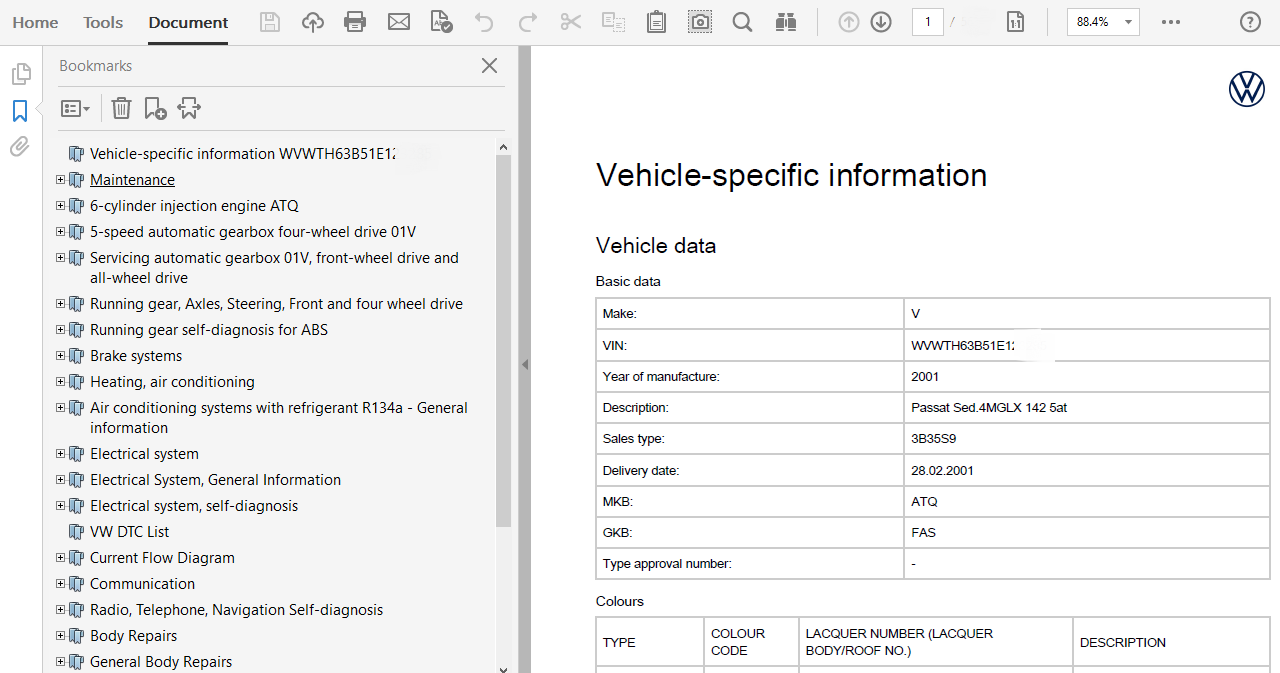The height and width of the screenshot is (673, 1280).
Task: Switch to the Home tab
Action: [x=35, y=22]
